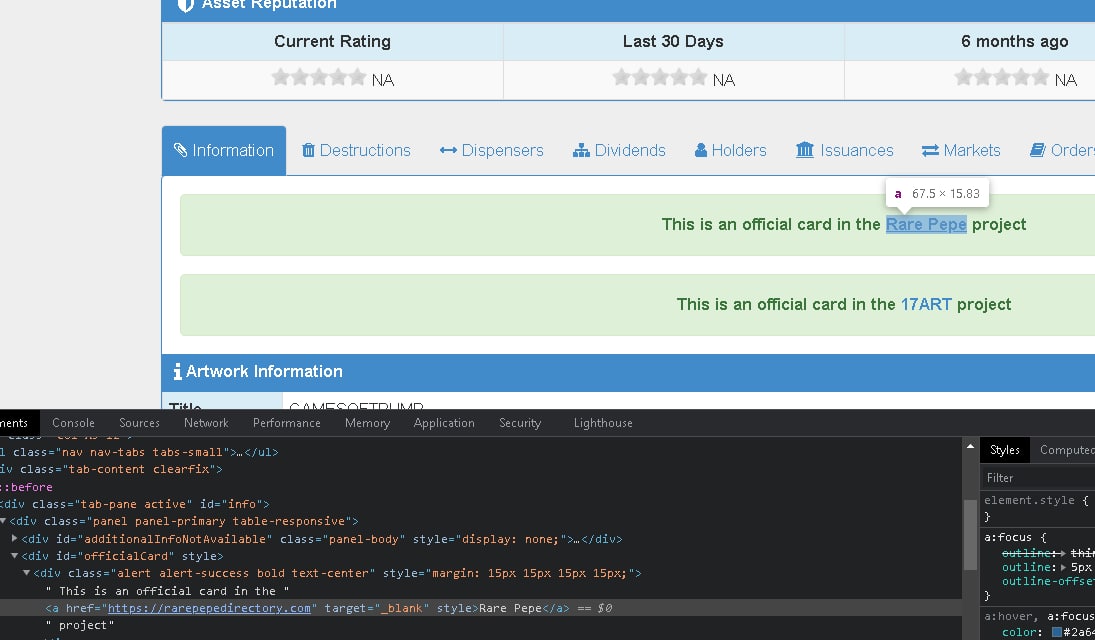The image size is (1095, 640).
Task: Click the Last 30 Days star rating
Action: [x=660, y=77]
